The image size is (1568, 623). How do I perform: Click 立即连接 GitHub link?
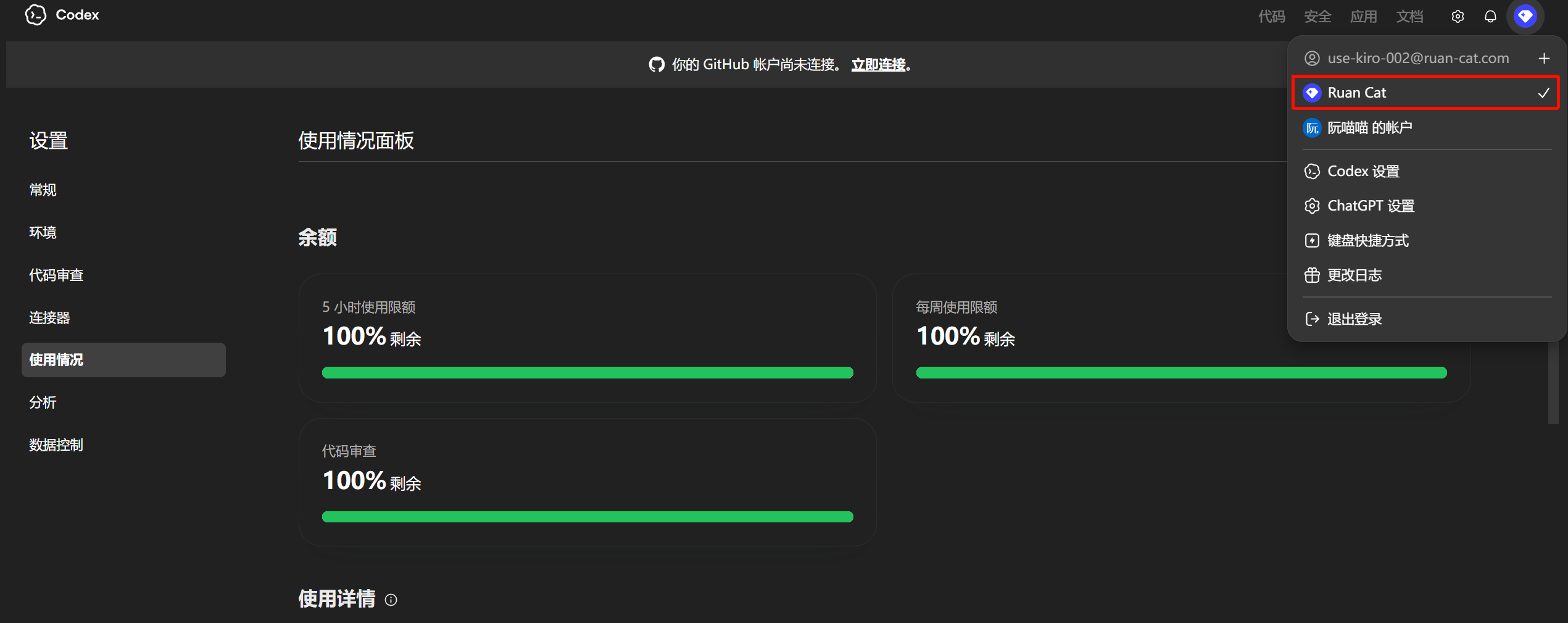click(x=878, y=65)
